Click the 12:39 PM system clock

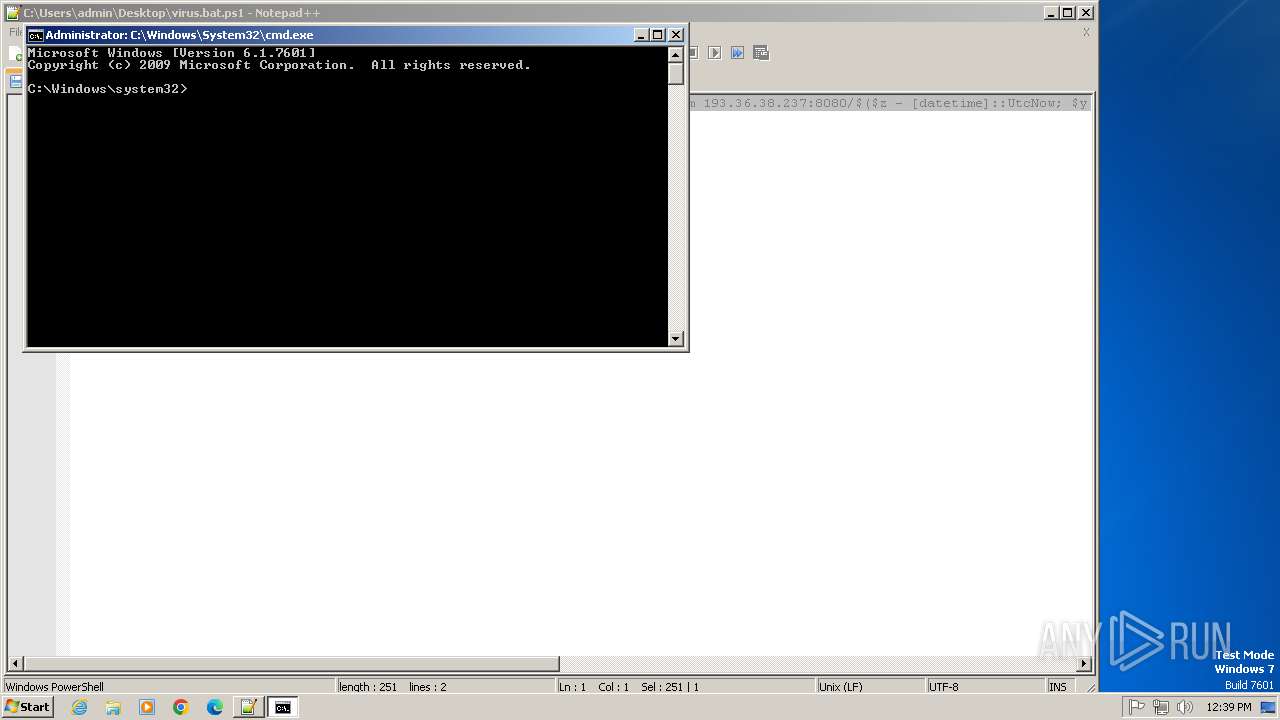point(1229,707)
